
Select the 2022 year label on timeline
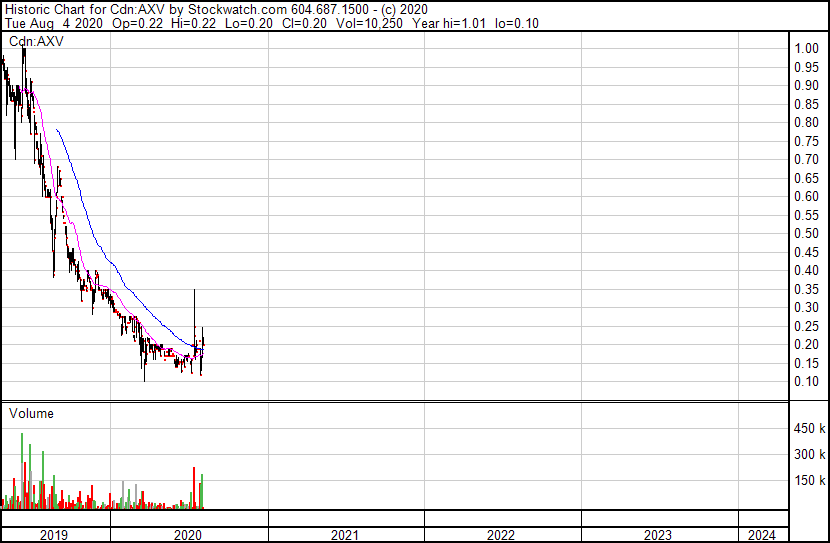click(x=501, y=535)
